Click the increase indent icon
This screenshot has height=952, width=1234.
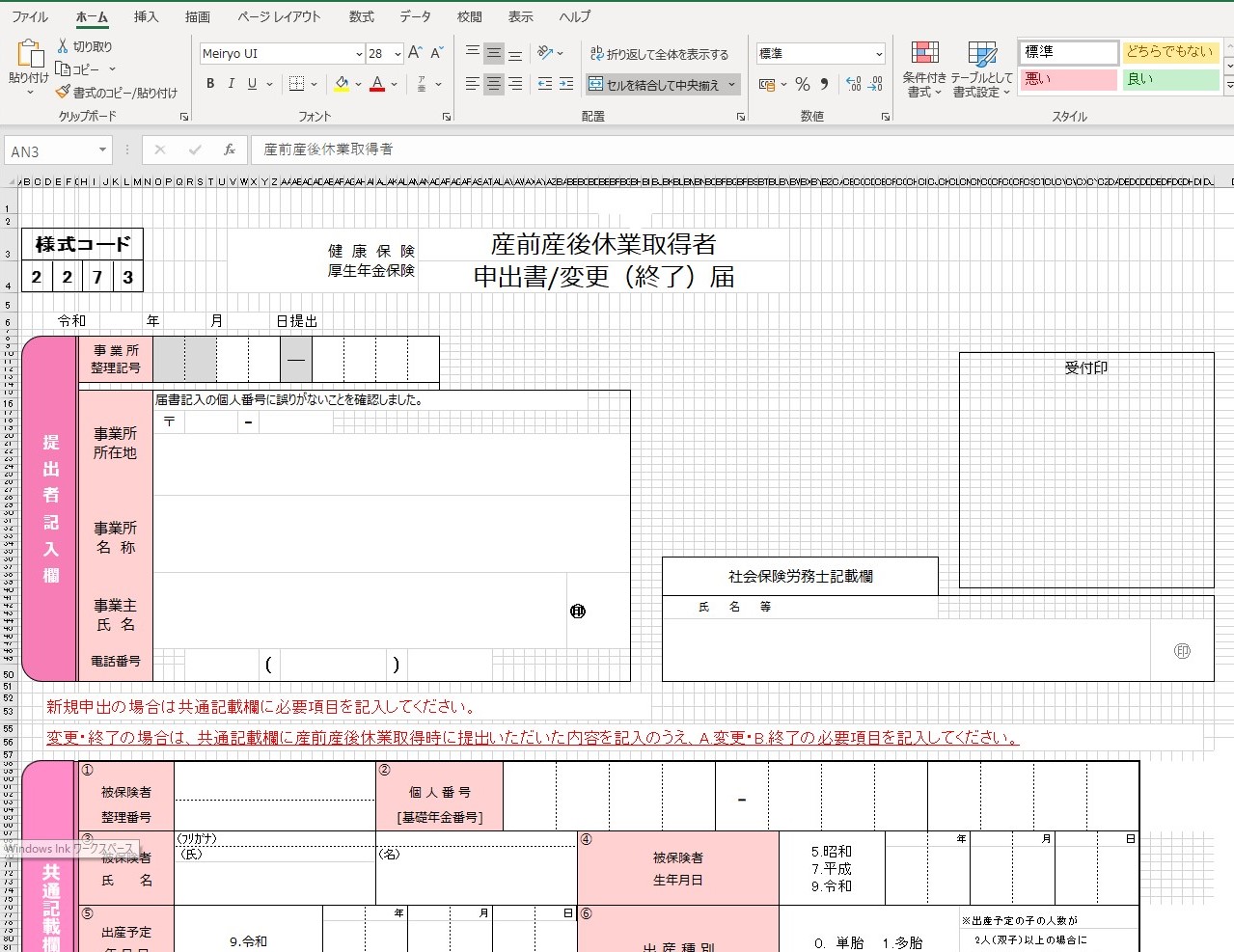coord(566,85)
